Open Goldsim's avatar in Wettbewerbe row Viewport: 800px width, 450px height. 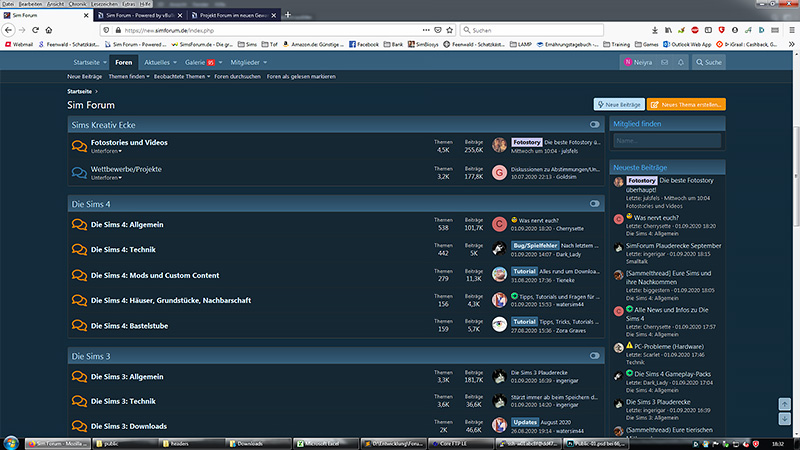[x=499, y=172]
